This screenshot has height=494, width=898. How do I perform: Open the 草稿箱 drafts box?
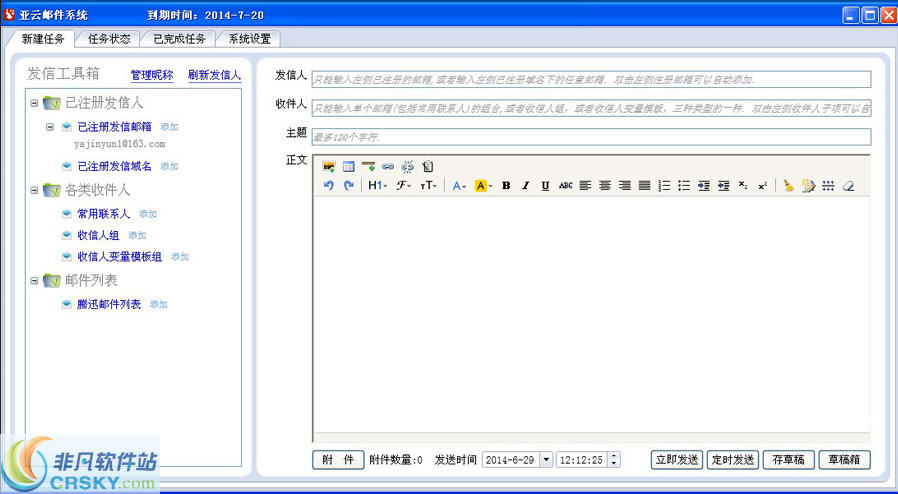[x=845, y=460]
